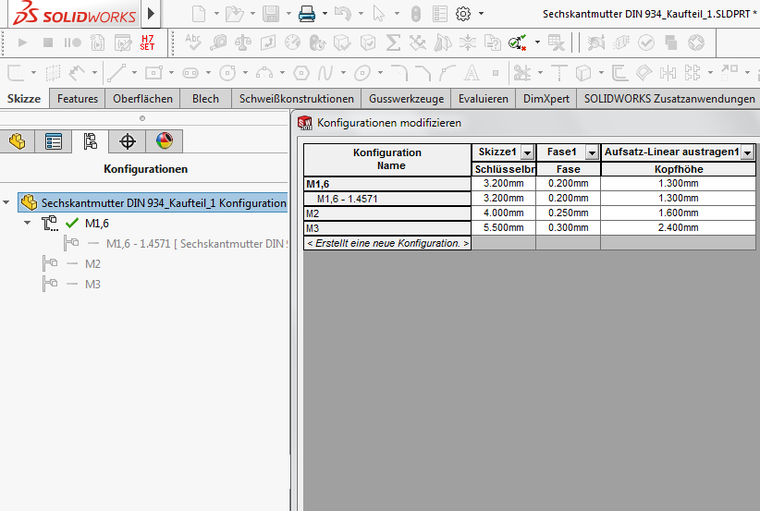Open the dropdown arrow beside the Options gear
760x511 pixels.
click(x=481, y=14)
